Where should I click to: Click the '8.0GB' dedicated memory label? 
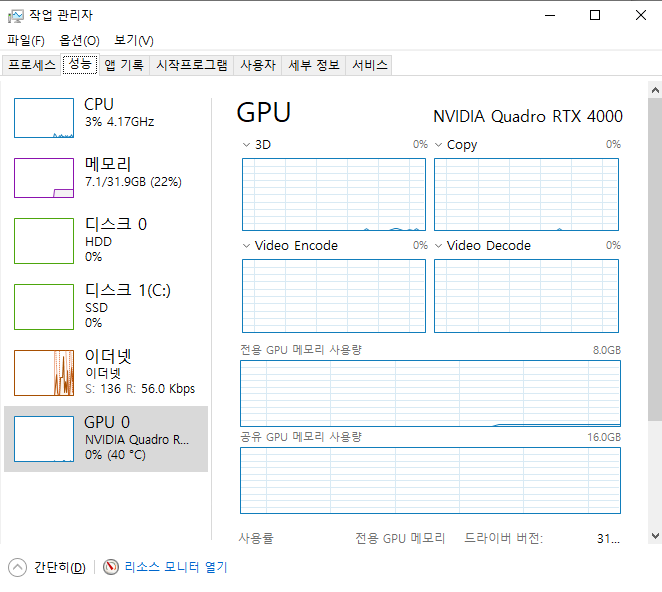(x=607, y=350)
